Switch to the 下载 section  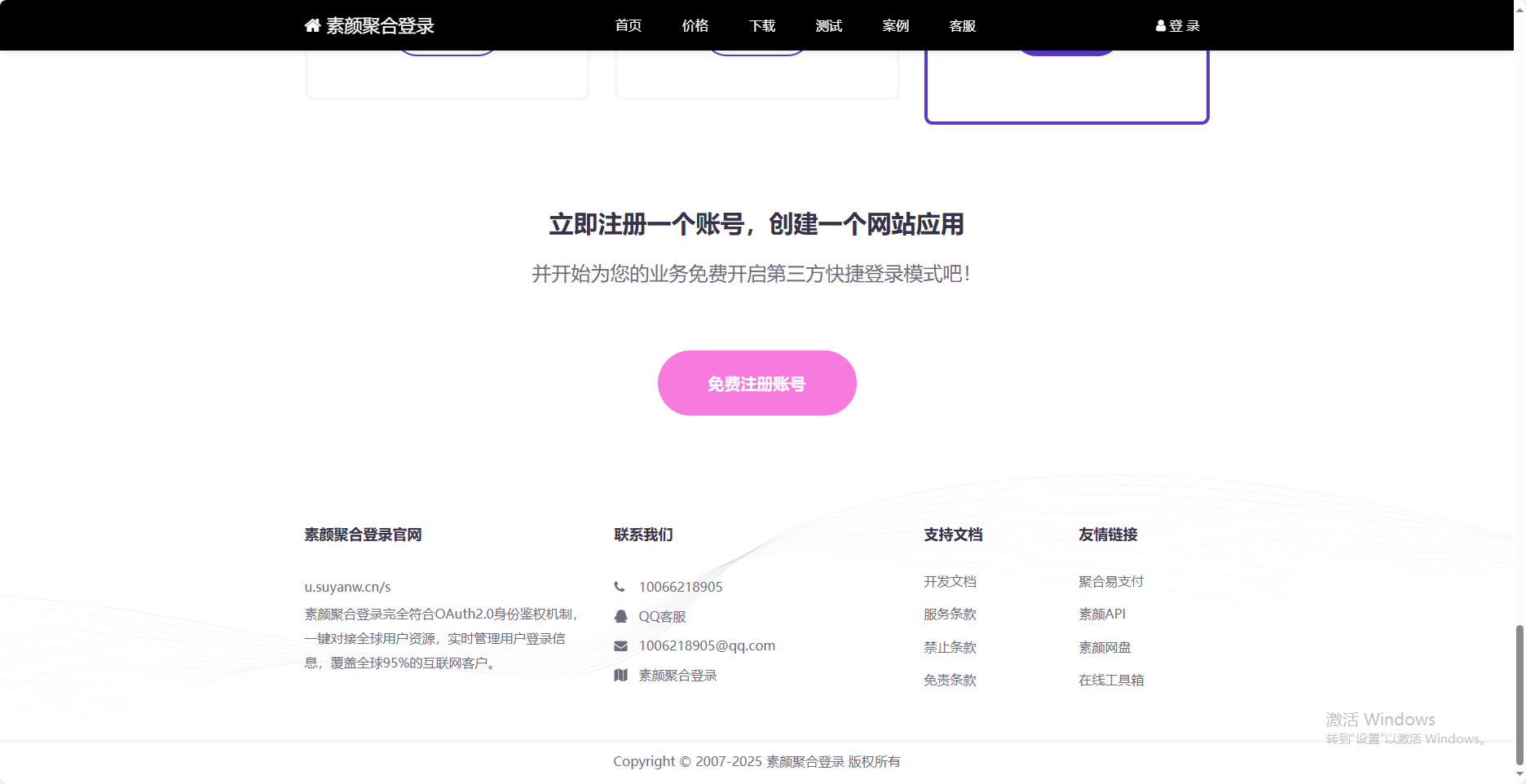(x=761, y=25)
